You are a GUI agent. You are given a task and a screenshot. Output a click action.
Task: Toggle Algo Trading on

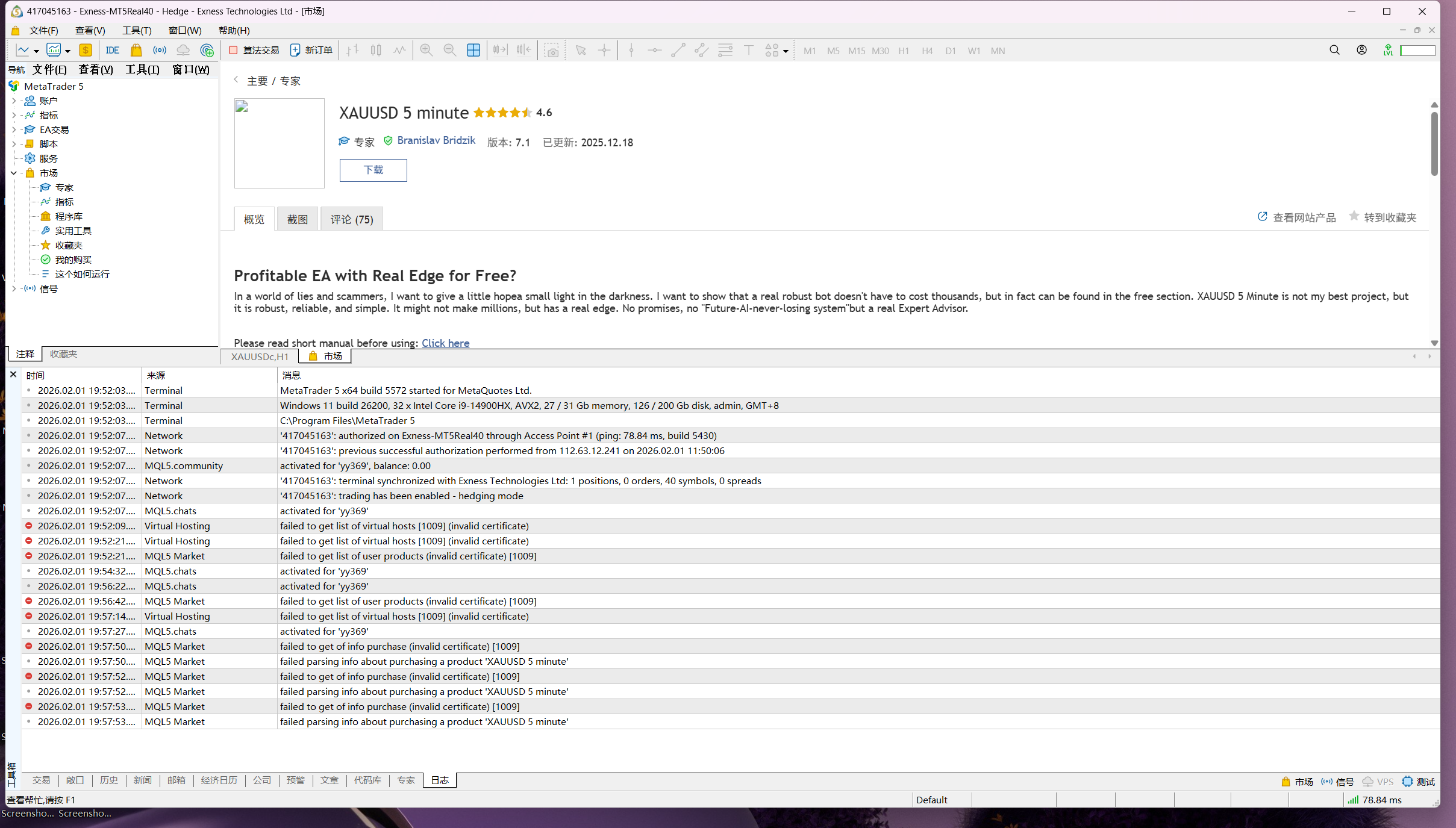(x=254, y=51)
